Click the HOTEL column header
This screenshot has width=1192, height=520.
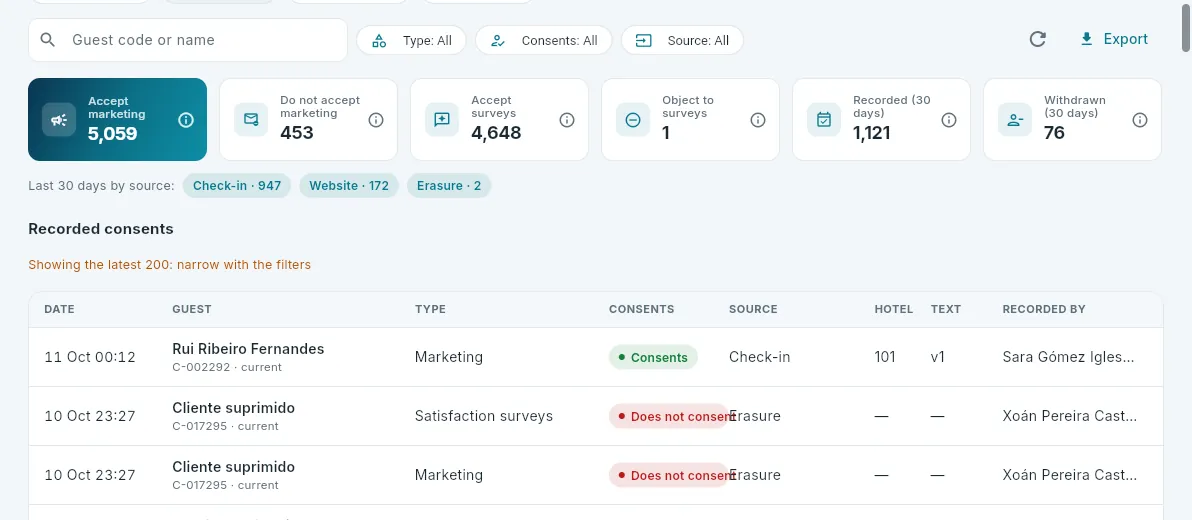pos(894,309)
